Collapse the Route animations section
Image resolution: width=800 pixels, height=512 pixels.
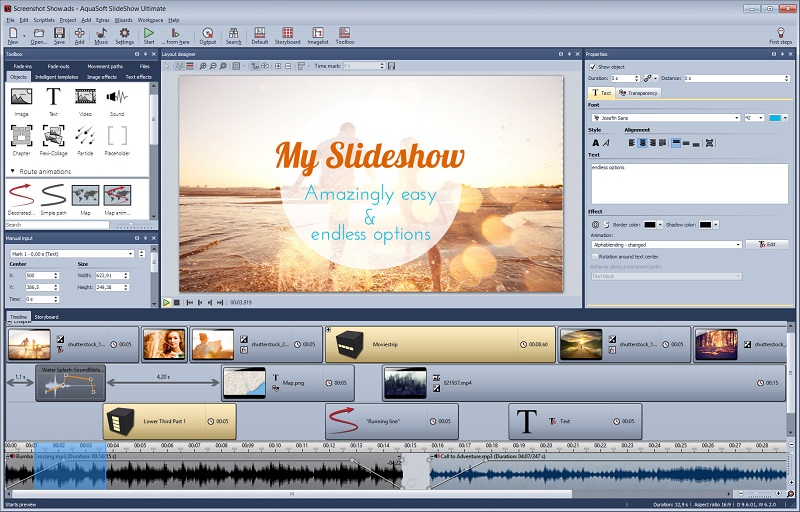13,171
